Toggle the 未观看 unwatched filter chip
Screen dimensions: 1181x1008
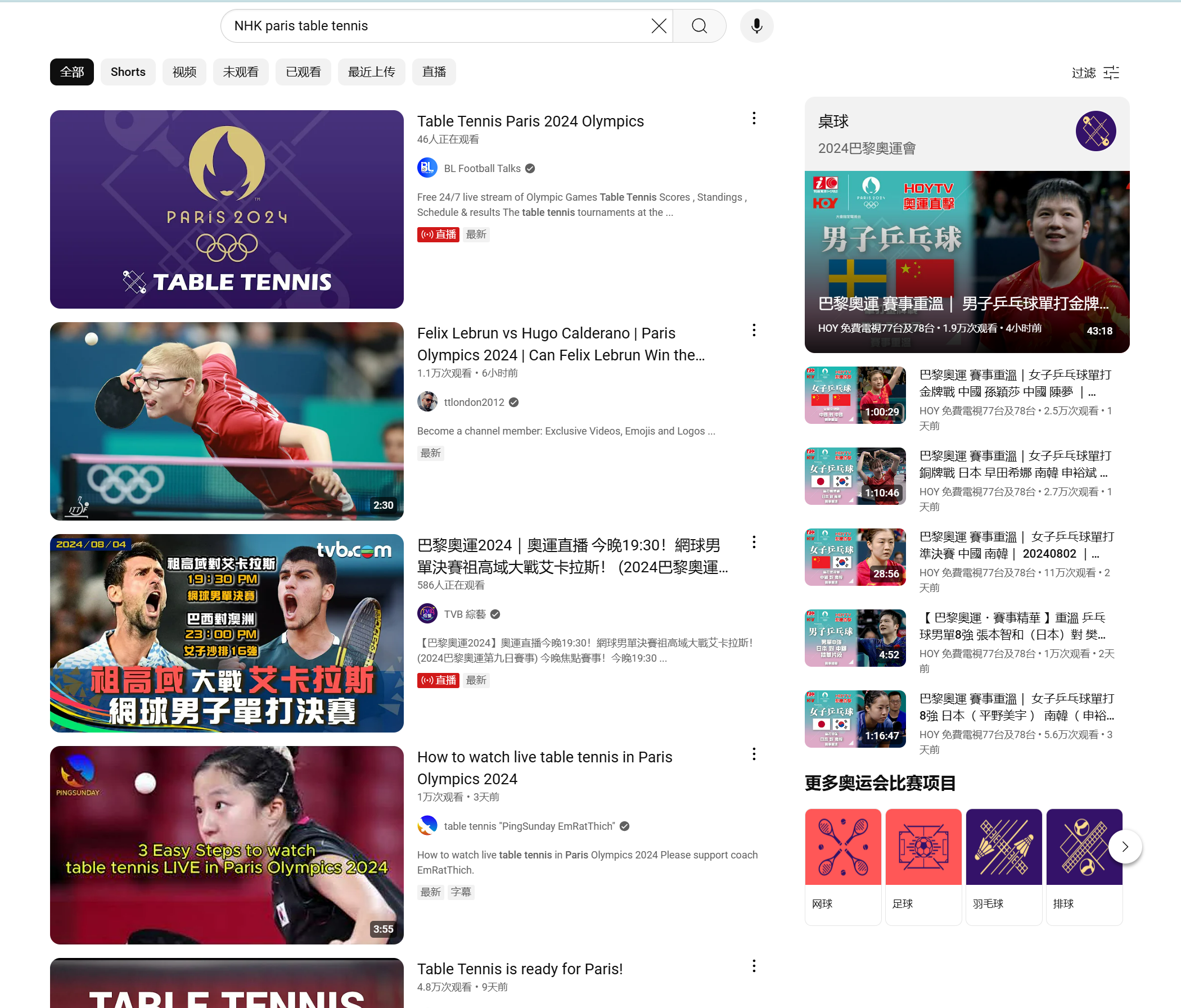(x=241, y=72)
